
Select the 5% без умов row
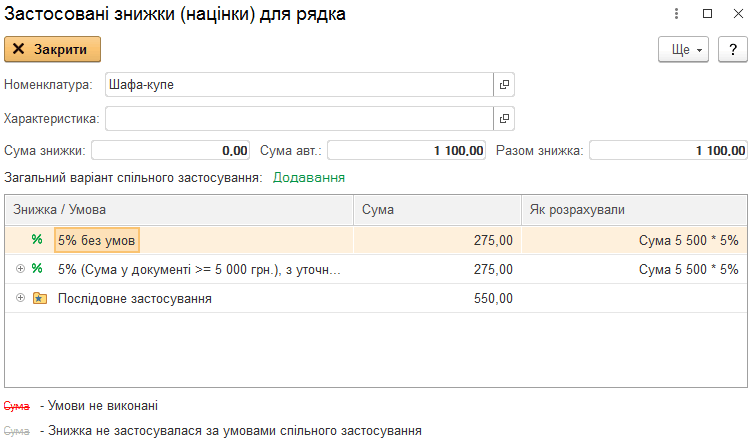(376, 240)
